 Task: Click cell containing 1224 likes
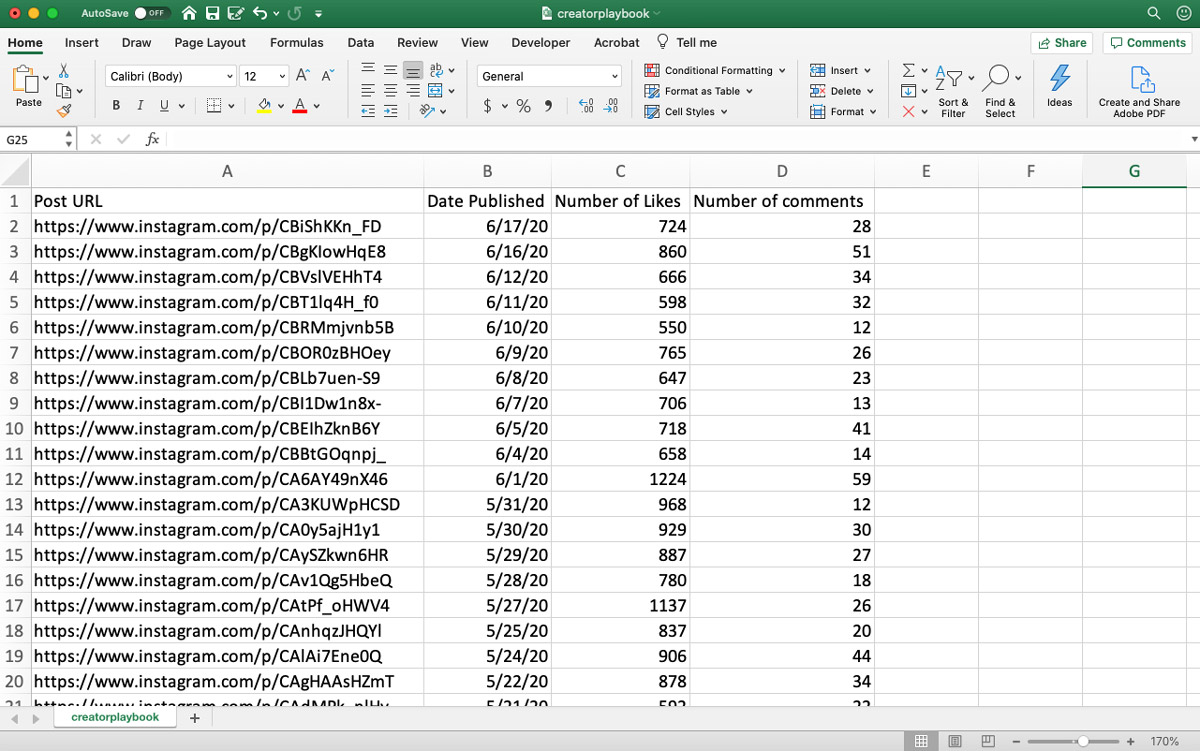(x=620, y=479)
